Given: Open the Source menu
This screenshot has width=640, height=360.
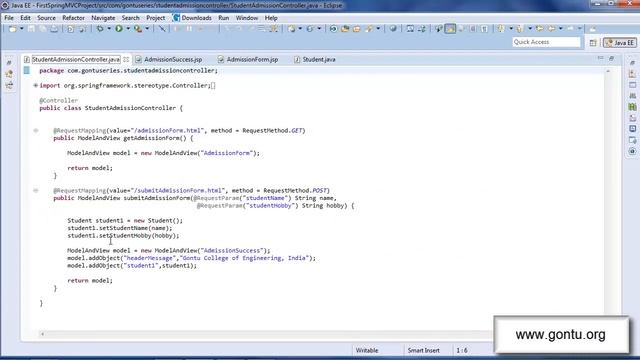Looking at the screenshot, I should click(46, 18).
